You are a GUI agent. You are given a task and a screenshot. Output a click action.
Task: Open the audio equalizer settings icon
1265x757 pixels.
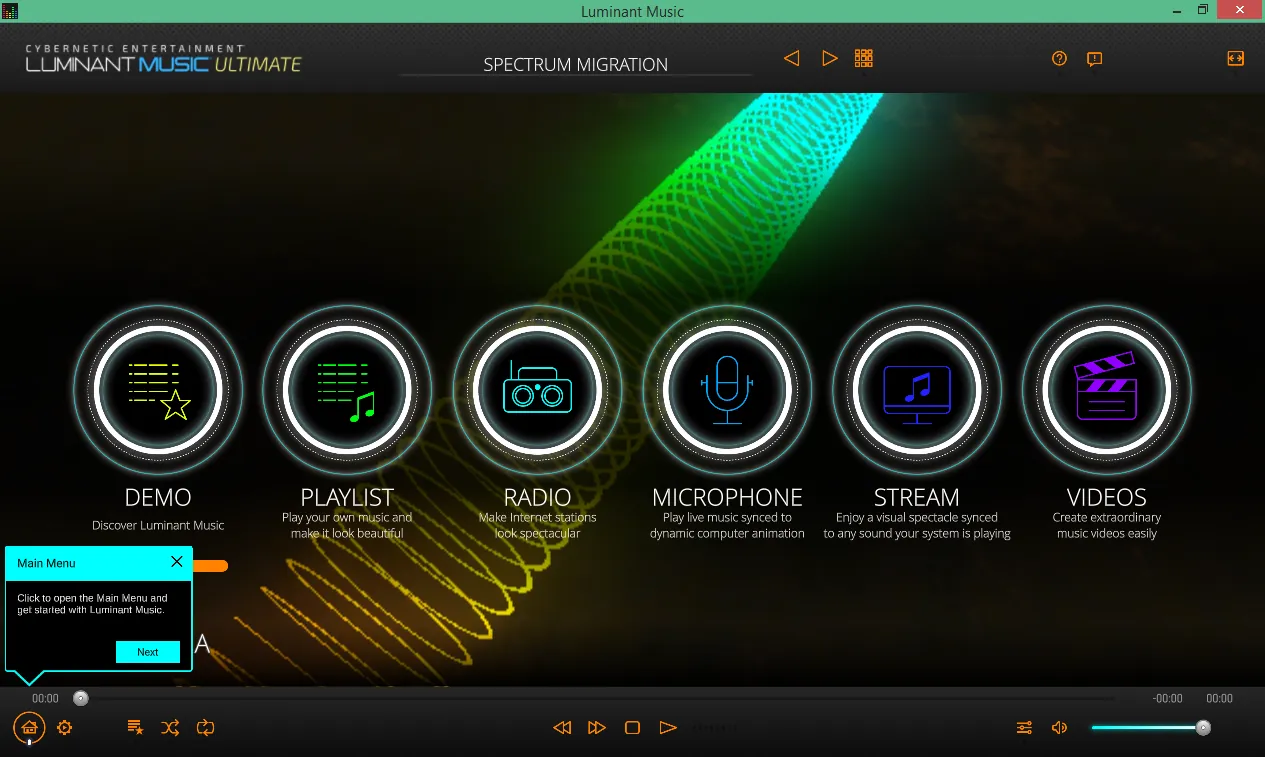(1024, 728)
